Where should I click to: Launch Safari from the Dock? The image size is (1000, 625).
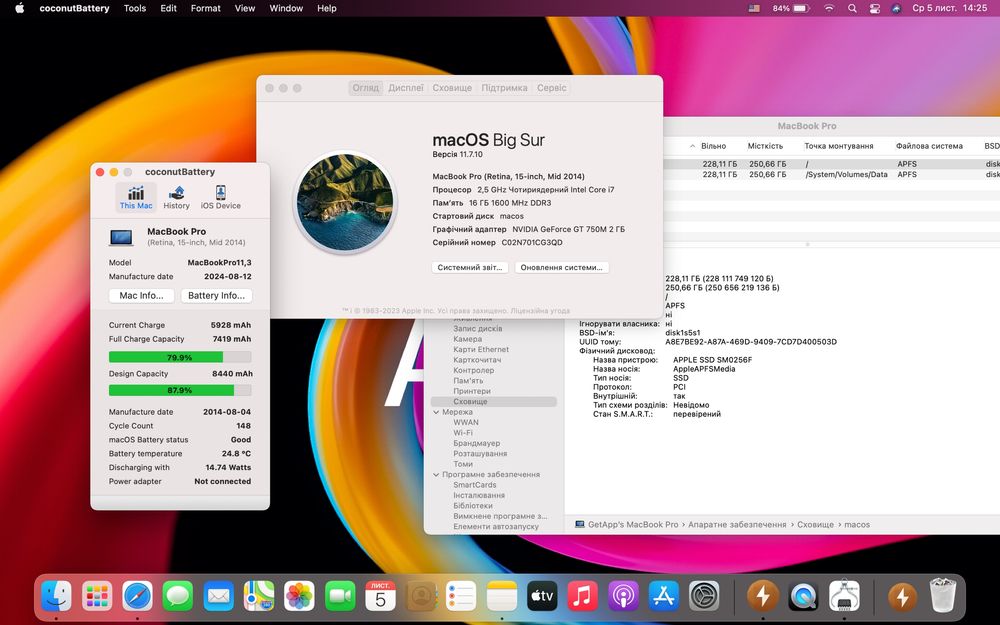click(137, 596)
